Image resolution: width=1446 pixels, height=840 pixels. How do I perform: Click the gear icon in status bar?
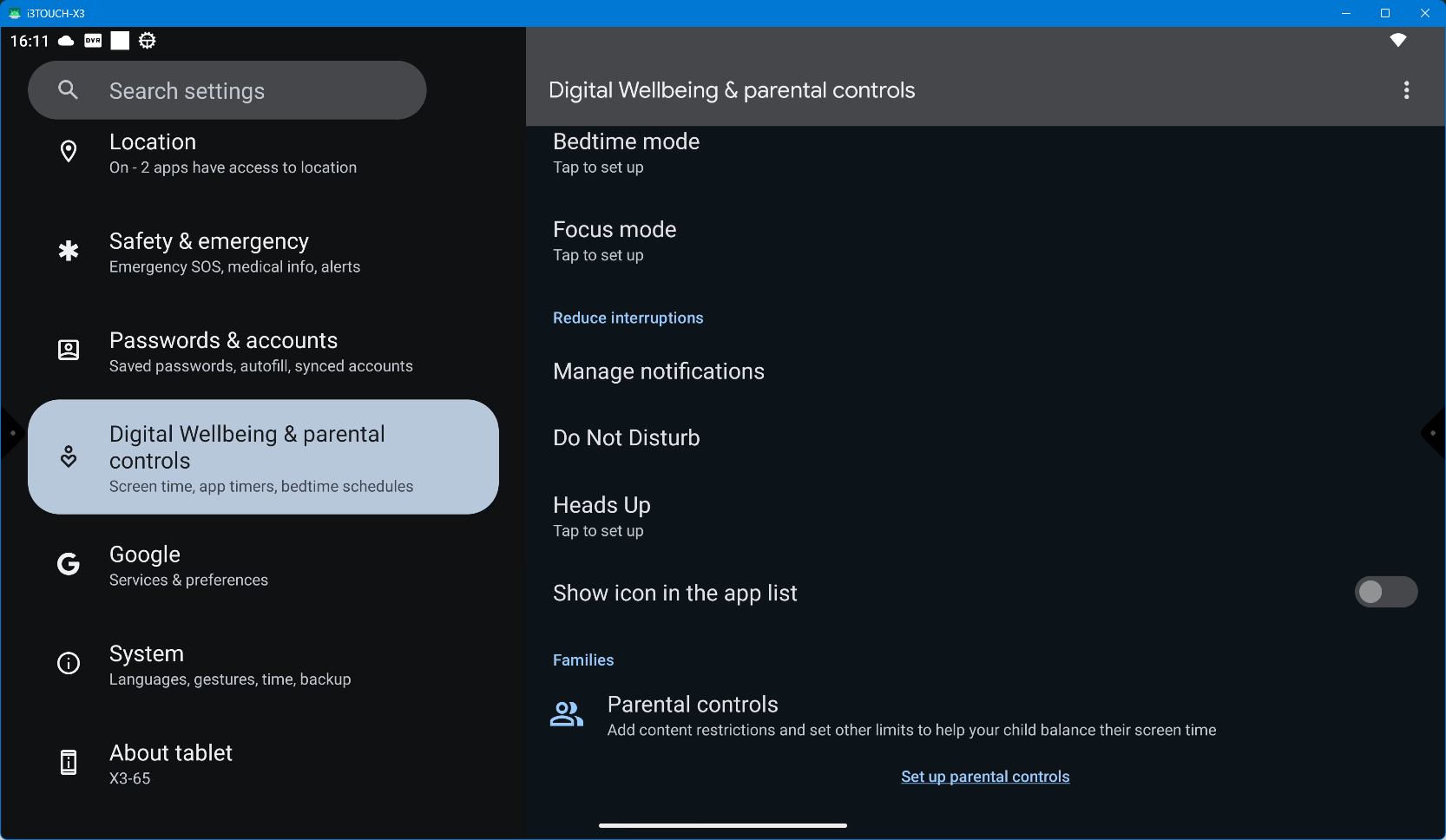click(x=148, y=41)
